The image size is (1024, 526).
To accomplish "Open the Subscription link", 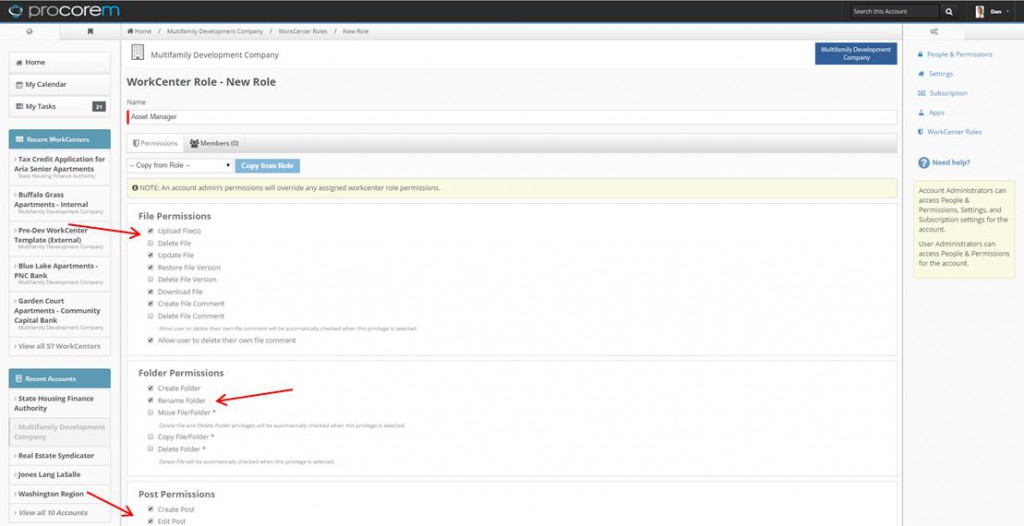I will coord(948,93).
